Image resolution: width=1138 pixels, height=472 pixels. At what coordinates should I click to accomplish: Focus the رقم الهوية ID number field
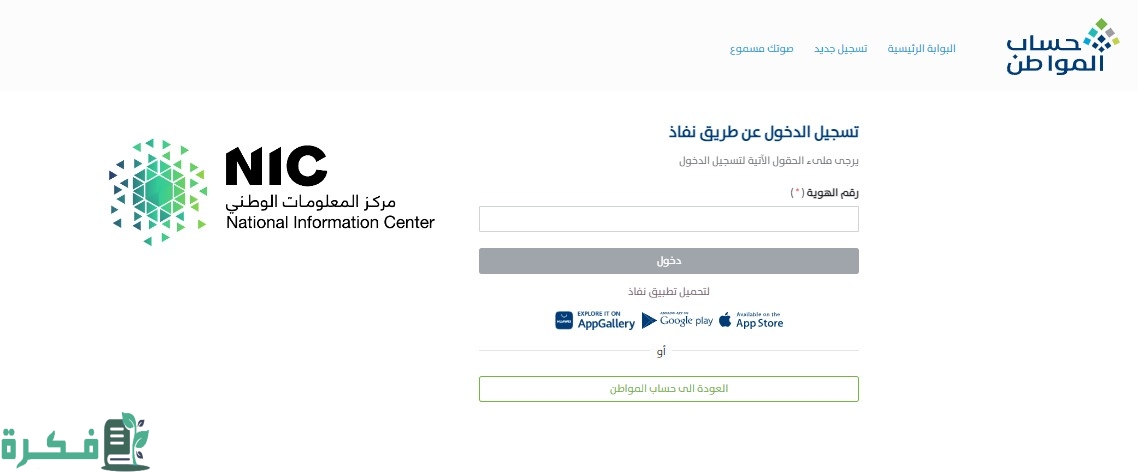pyautogui.click(x=668, y=219)
